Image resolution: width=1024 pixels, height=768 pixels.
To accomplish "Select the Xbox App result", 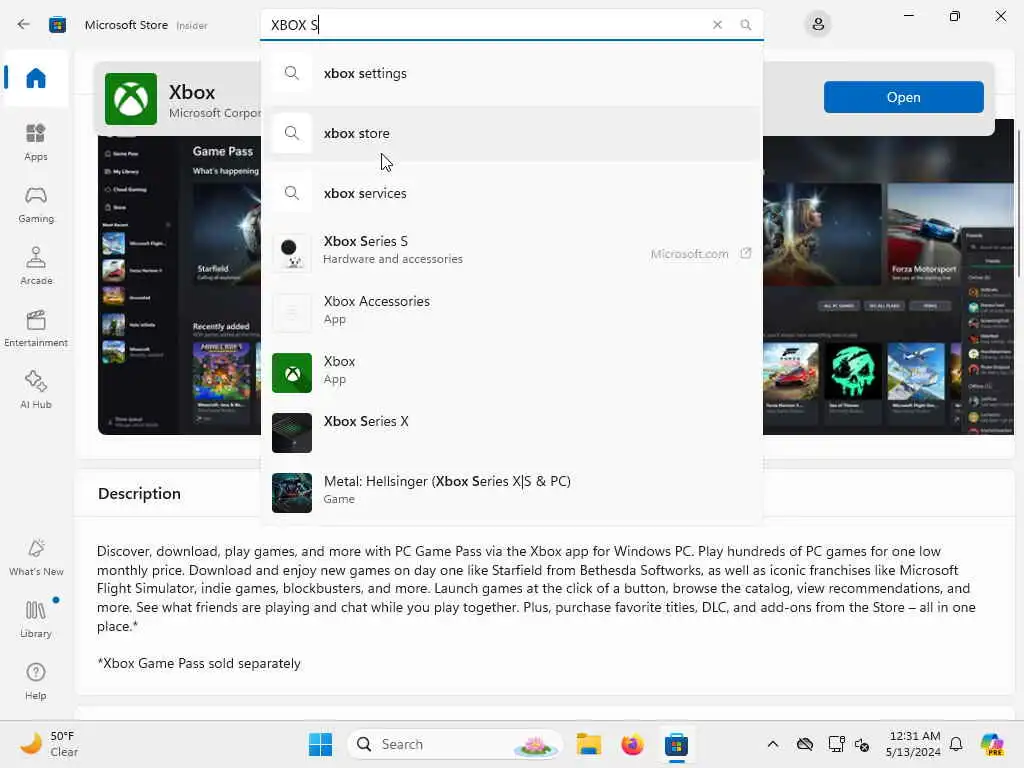I will [512, 371].
